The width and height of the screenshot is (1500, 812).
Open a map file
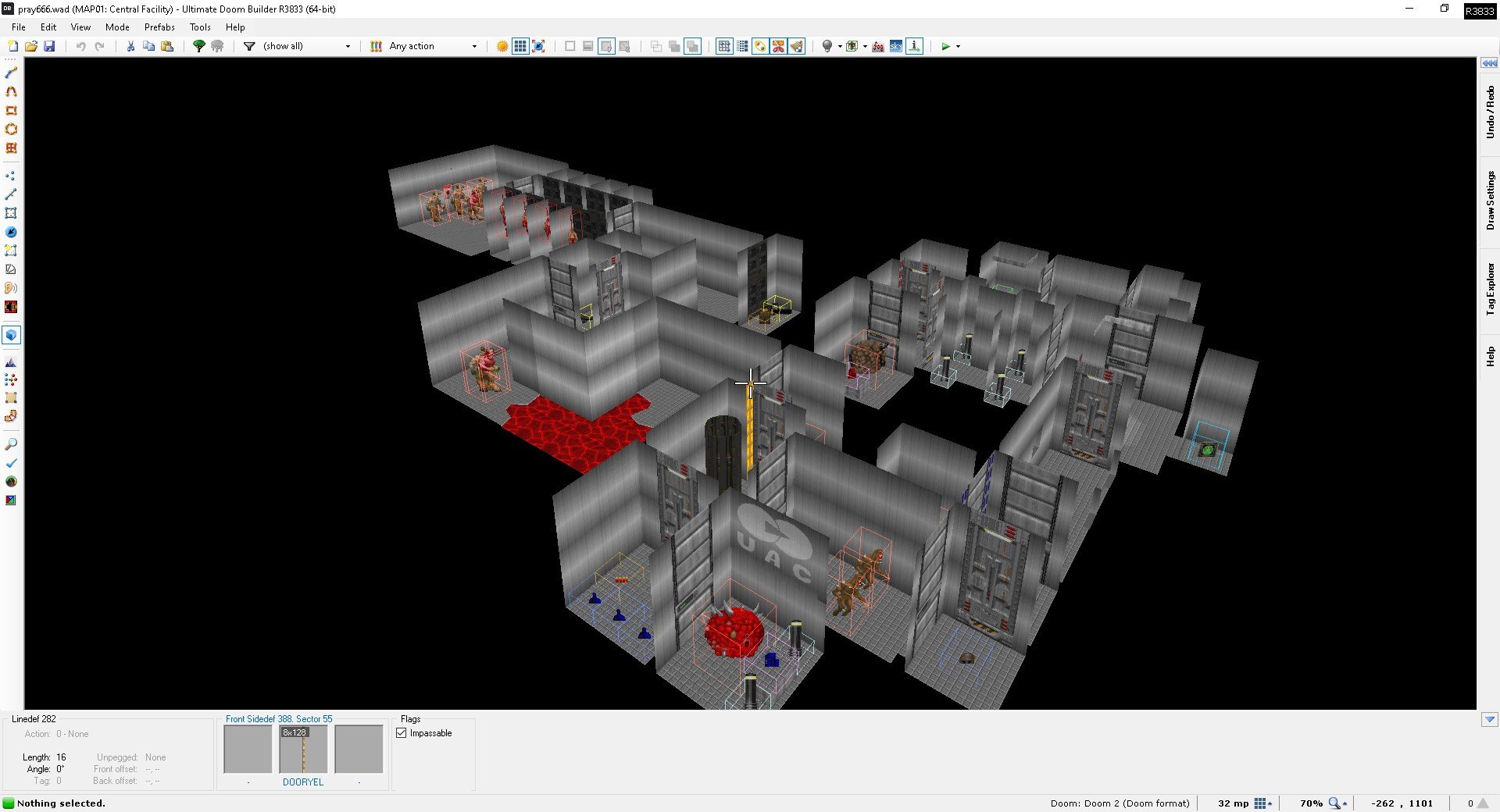pos(31,46)
